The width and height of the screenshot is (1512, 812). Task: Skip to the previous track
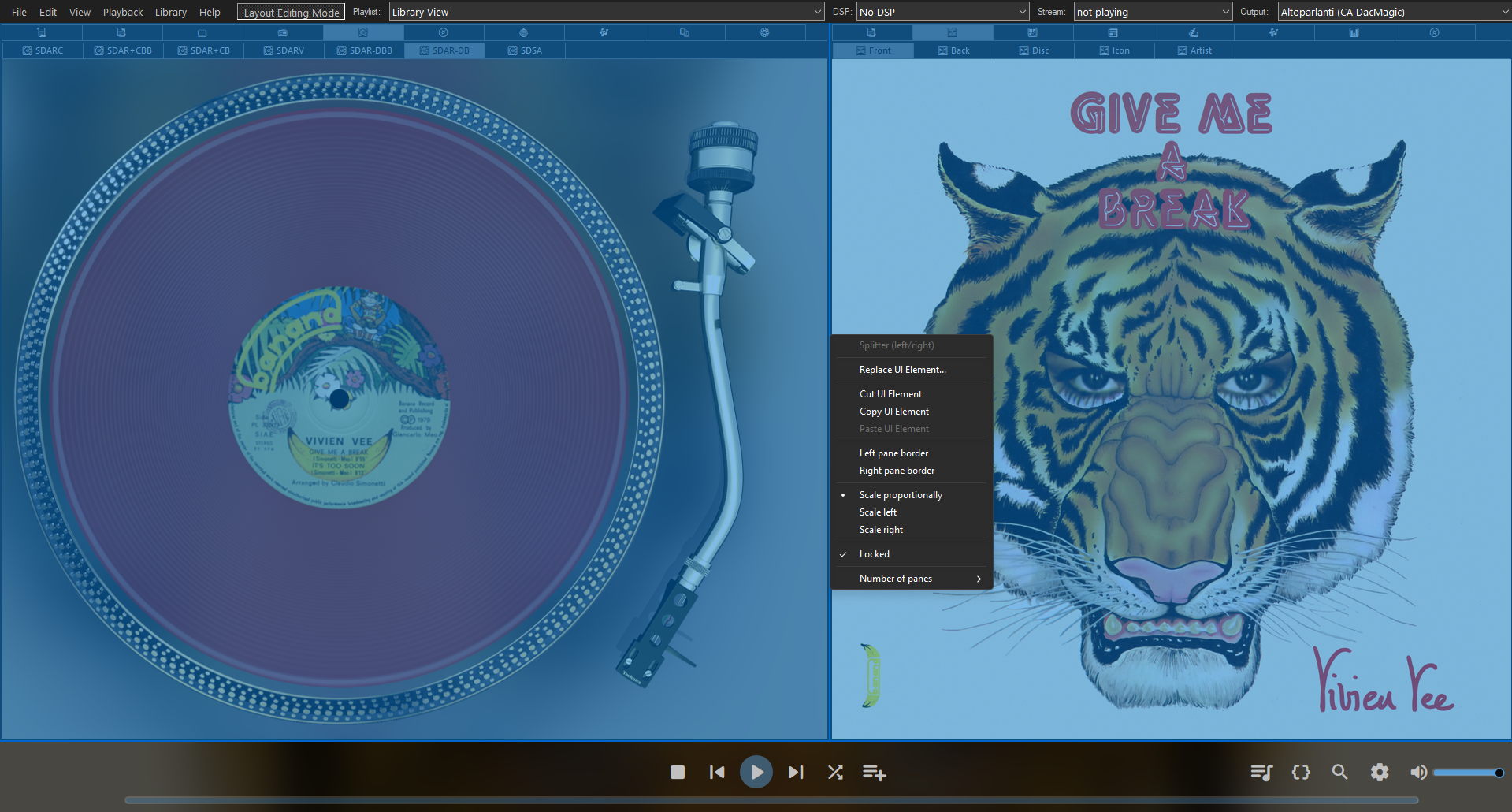coord(717,773)
